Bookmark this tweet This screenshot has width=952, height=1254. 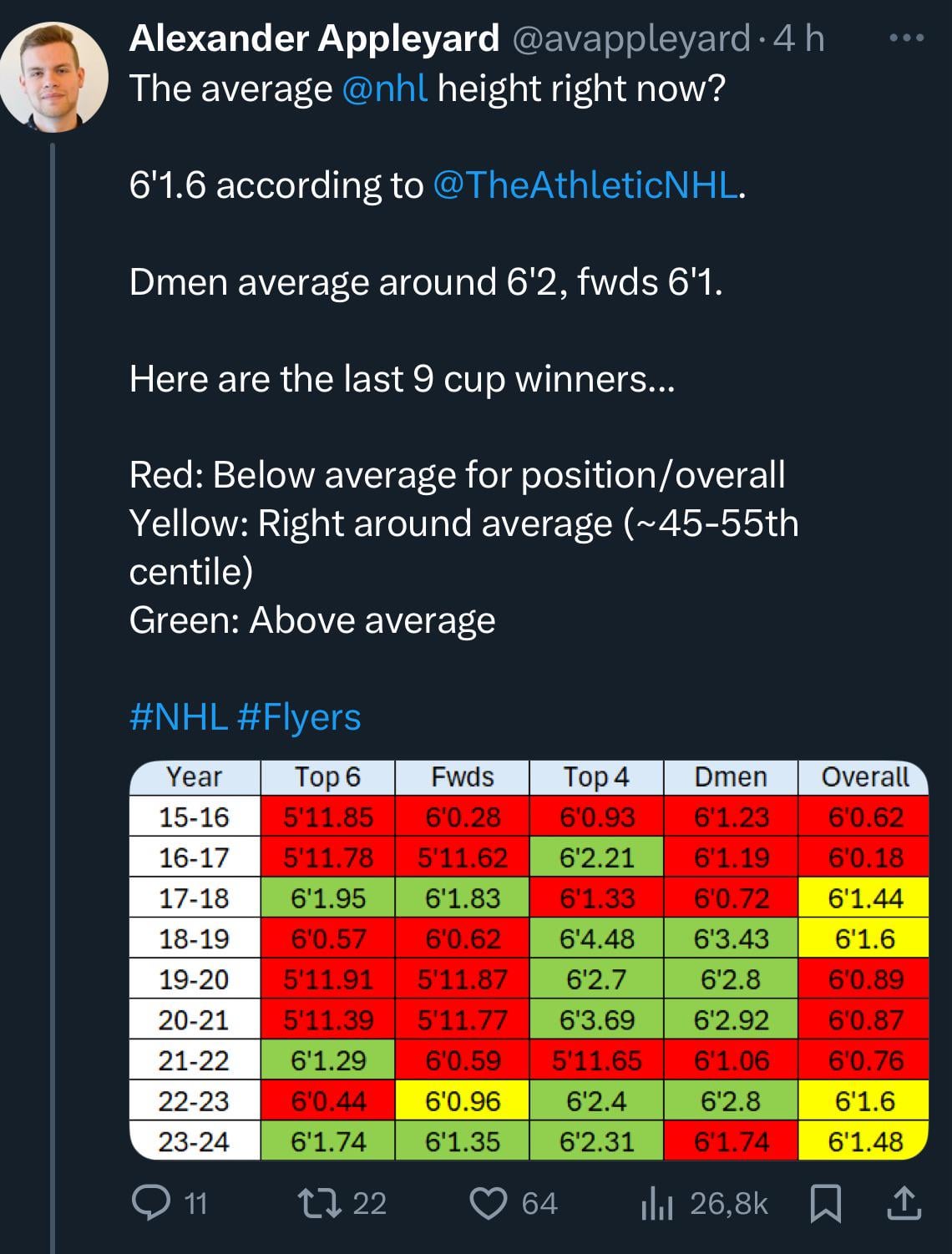coord(826,1203)
